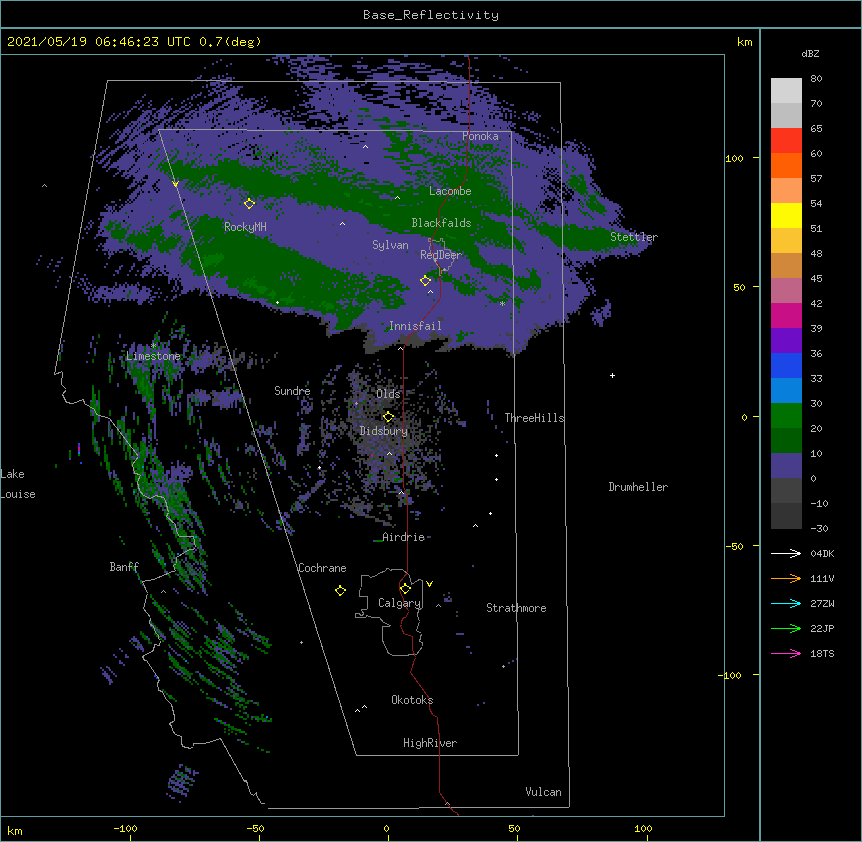This screenshot has height=842, width=862.
Task: Select the pink 42-45 dBZ swatch
Action: 786,291
